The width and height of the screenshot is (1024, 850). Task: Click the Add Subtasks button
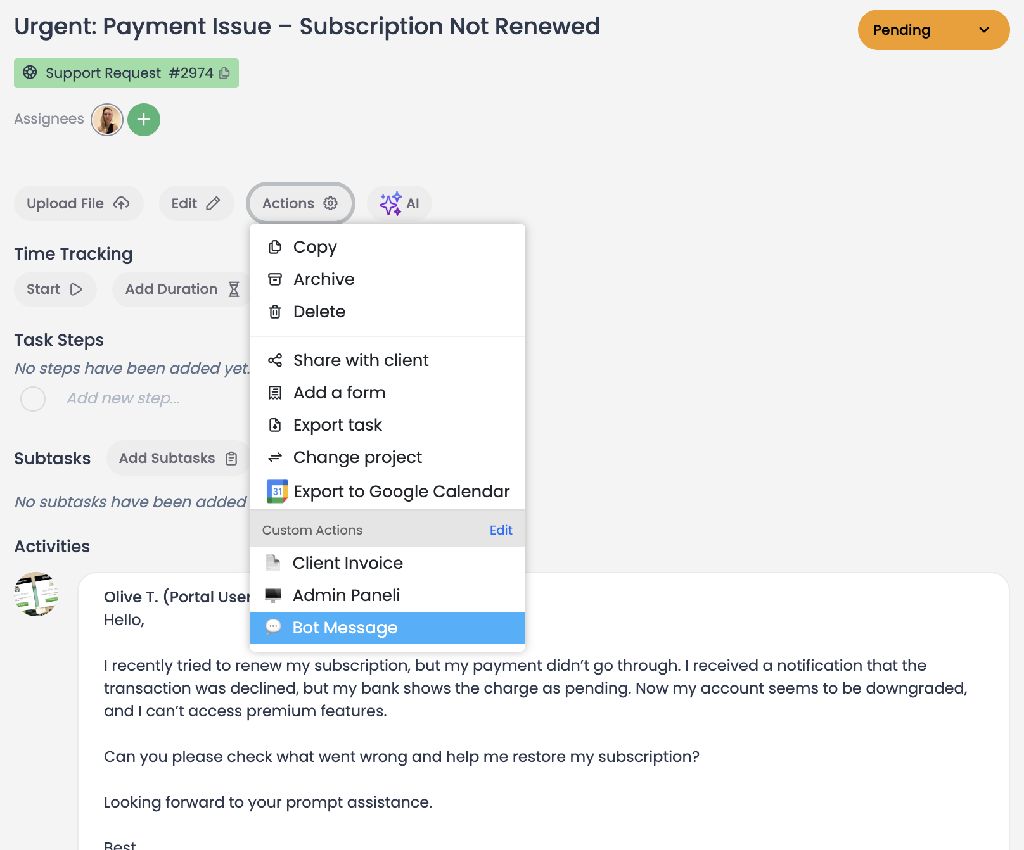pos(177,458)
